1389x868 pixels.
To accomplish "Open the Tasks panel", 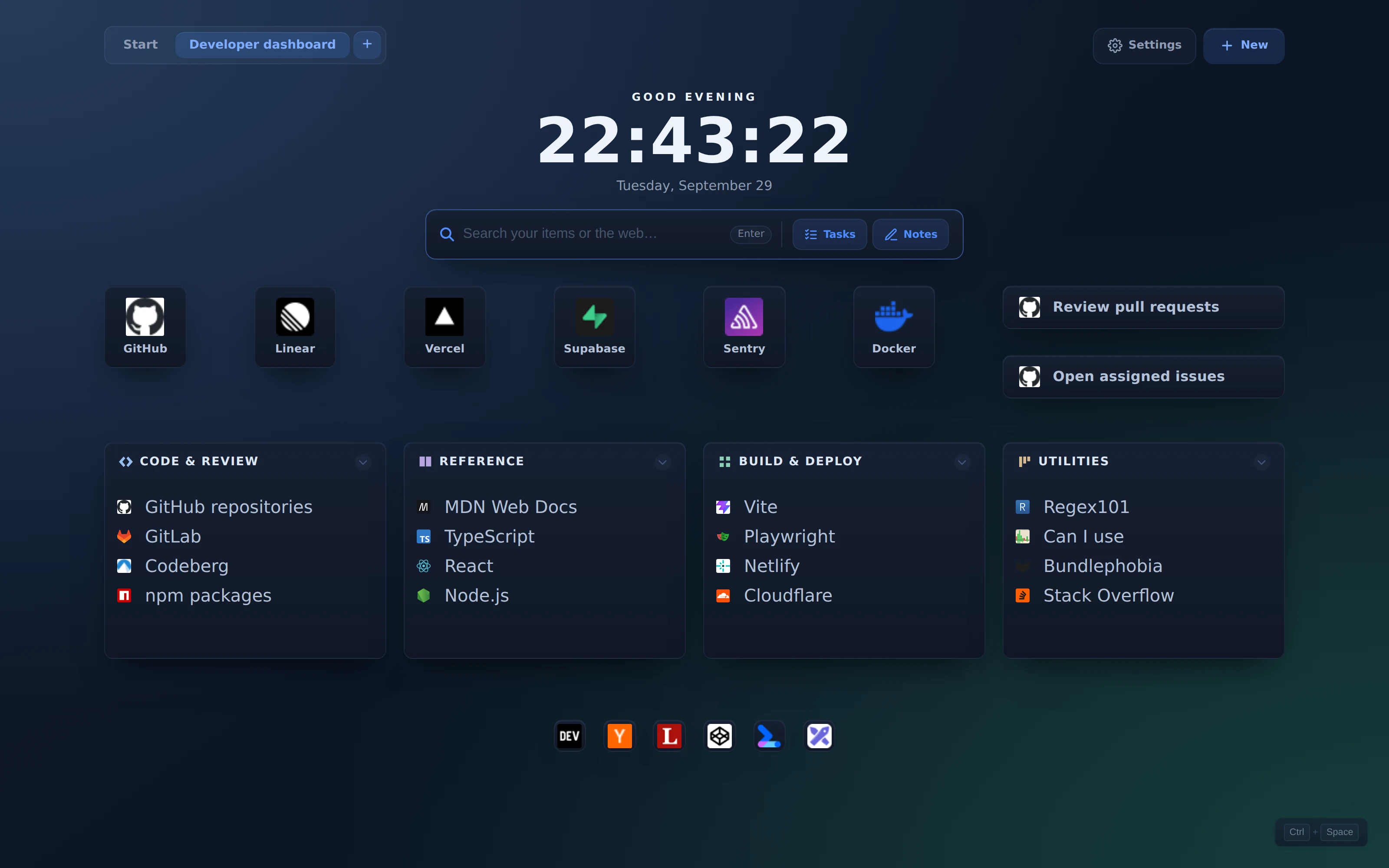I will pos(830,234).
